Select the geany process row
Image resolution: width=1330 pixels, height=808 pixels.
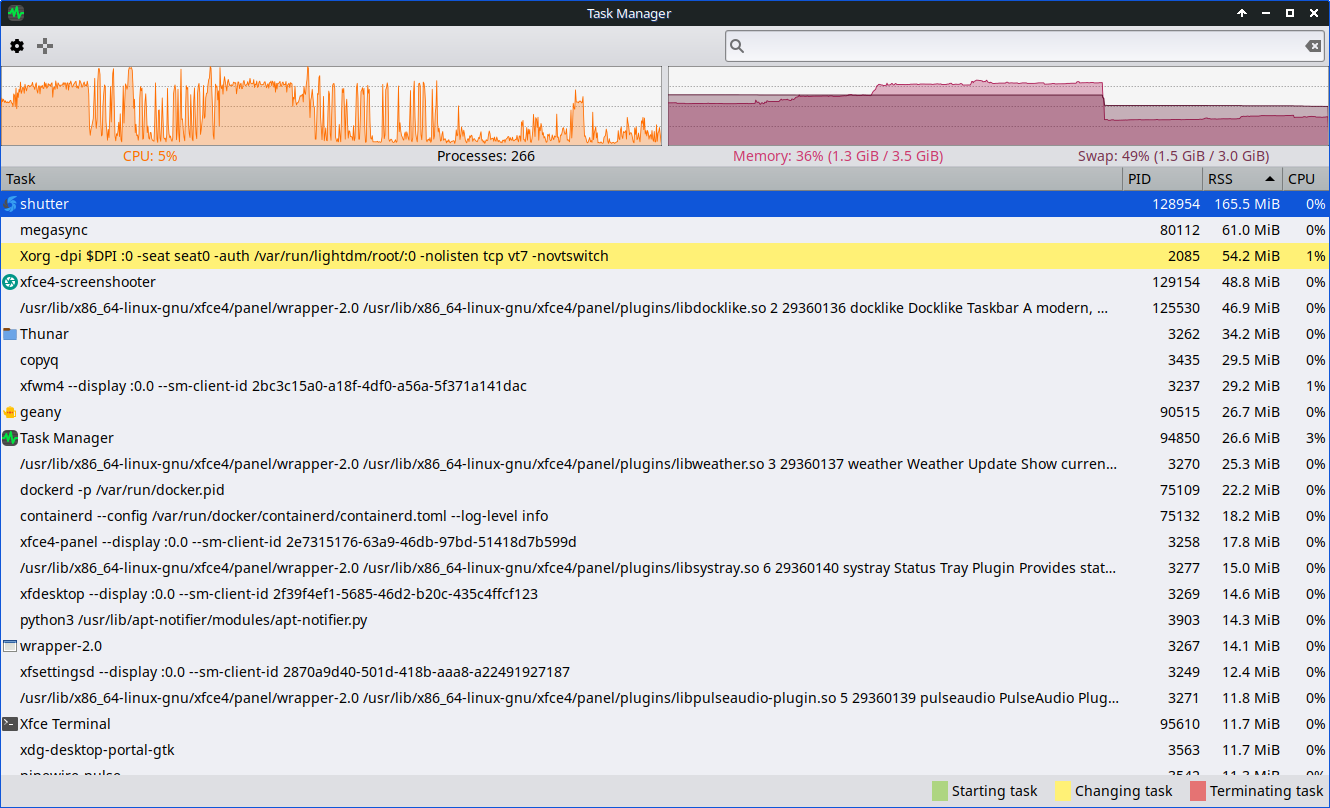665,412
